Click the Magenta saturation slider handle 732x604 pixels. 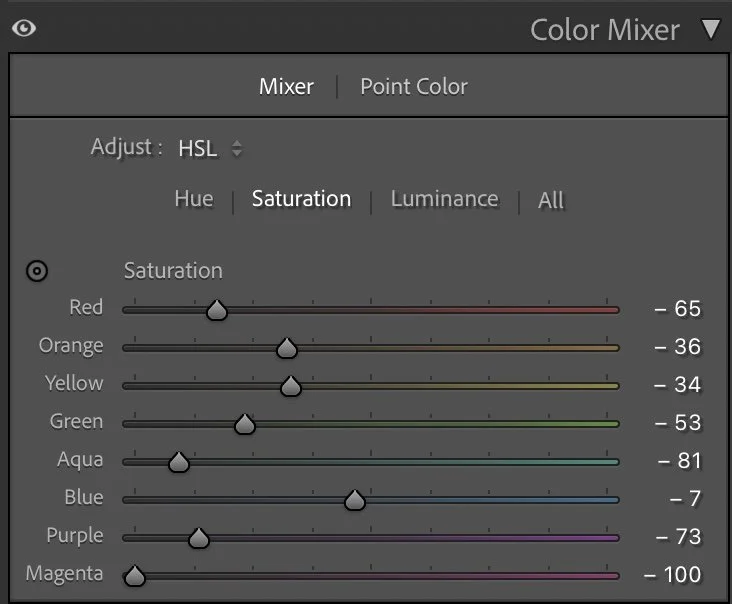(x=135, y=576)
